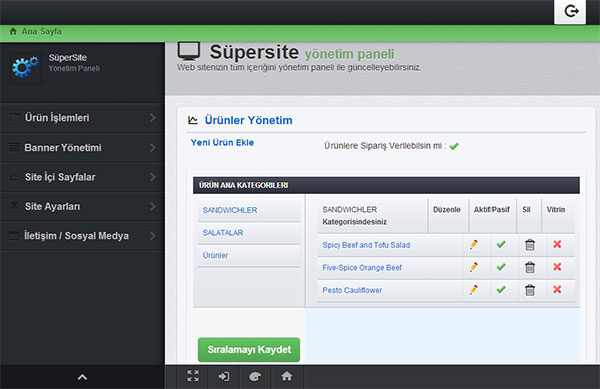Toggle active status of Pesto Cauliflower
Screen dimensions: 600x389
point(501,289)
